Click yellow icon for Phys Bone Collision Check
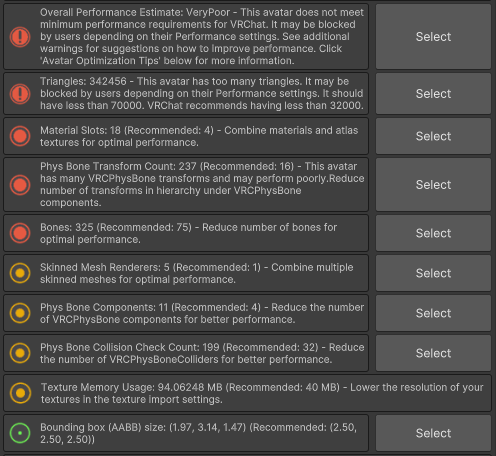 (x=20, y=353)
